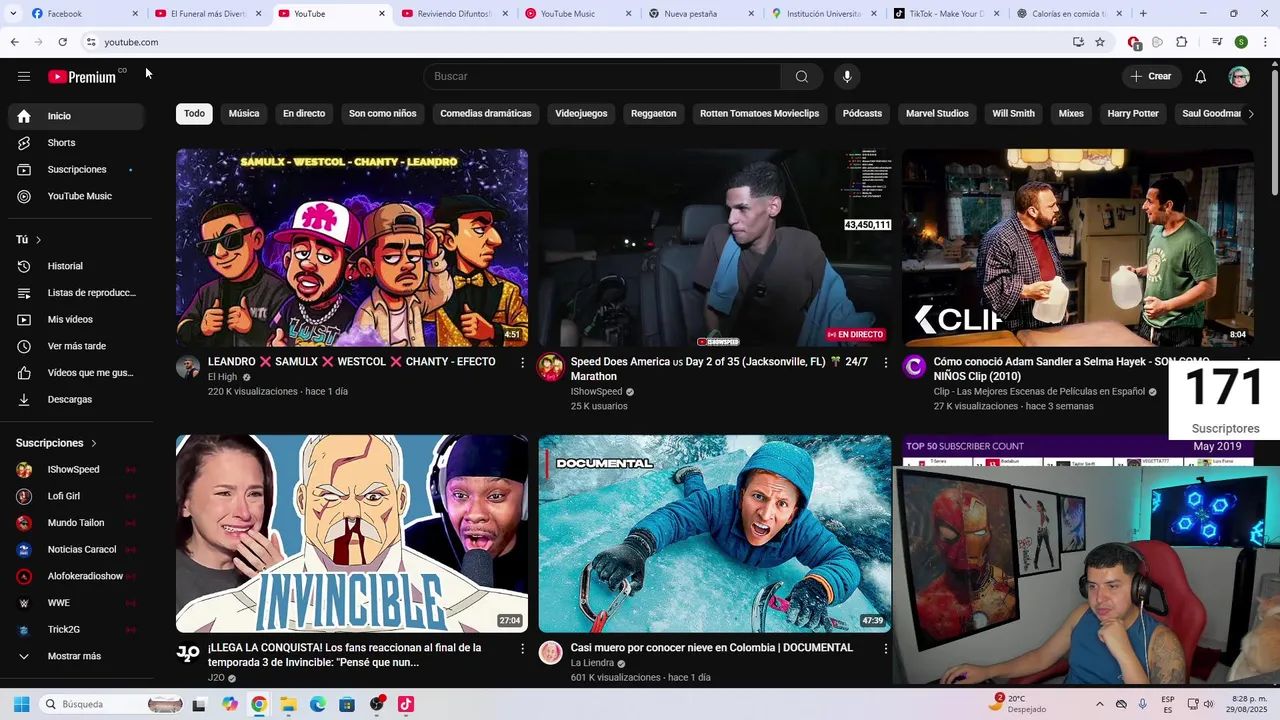The height and width of the screenshot is (720, 1280).
Task: Click the search magnifier button
Action: coord(801,77)
